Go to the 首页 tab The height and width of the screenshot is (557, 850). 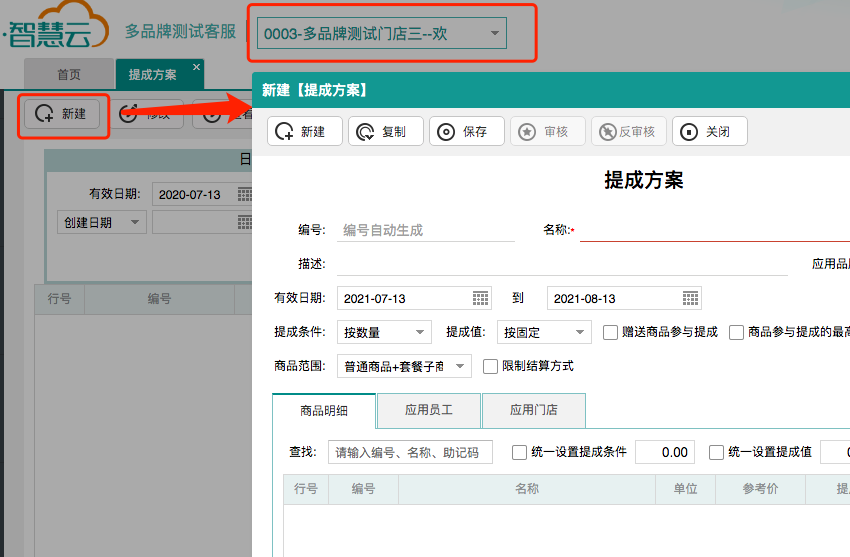[69, 74]
